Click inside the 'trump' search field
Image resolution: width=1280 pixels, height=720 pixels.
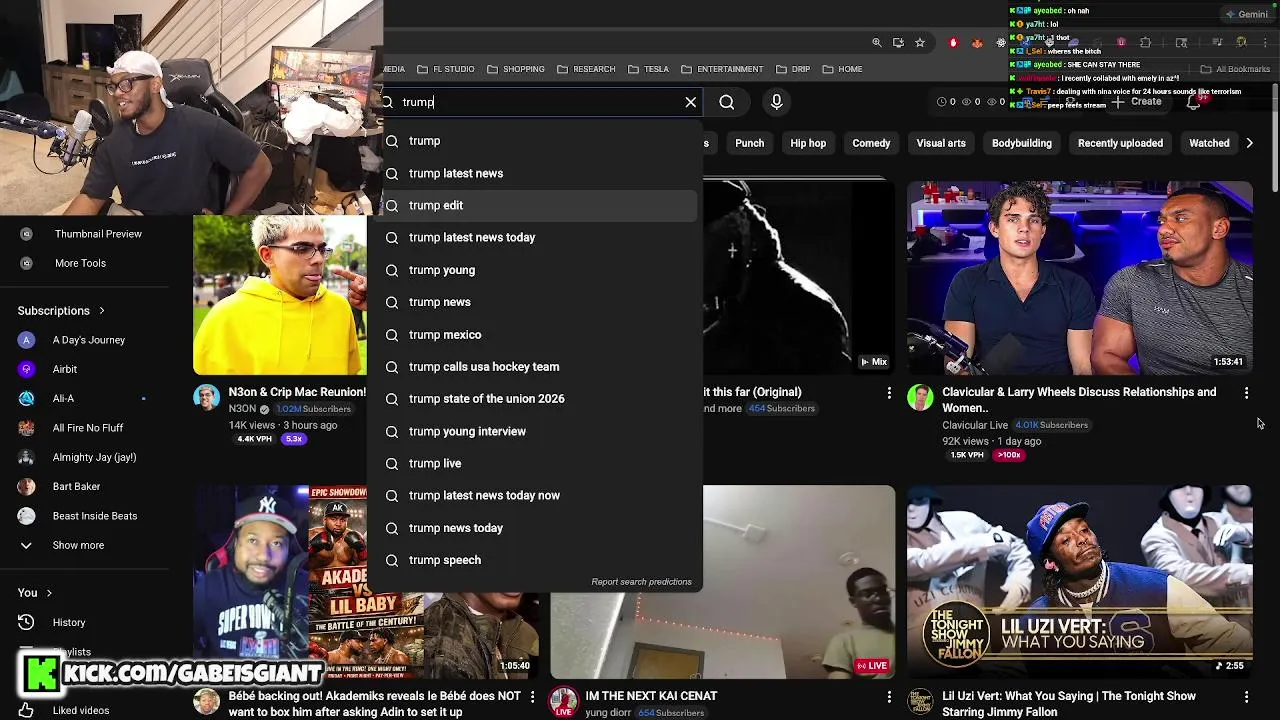click(x=540, y=102)
